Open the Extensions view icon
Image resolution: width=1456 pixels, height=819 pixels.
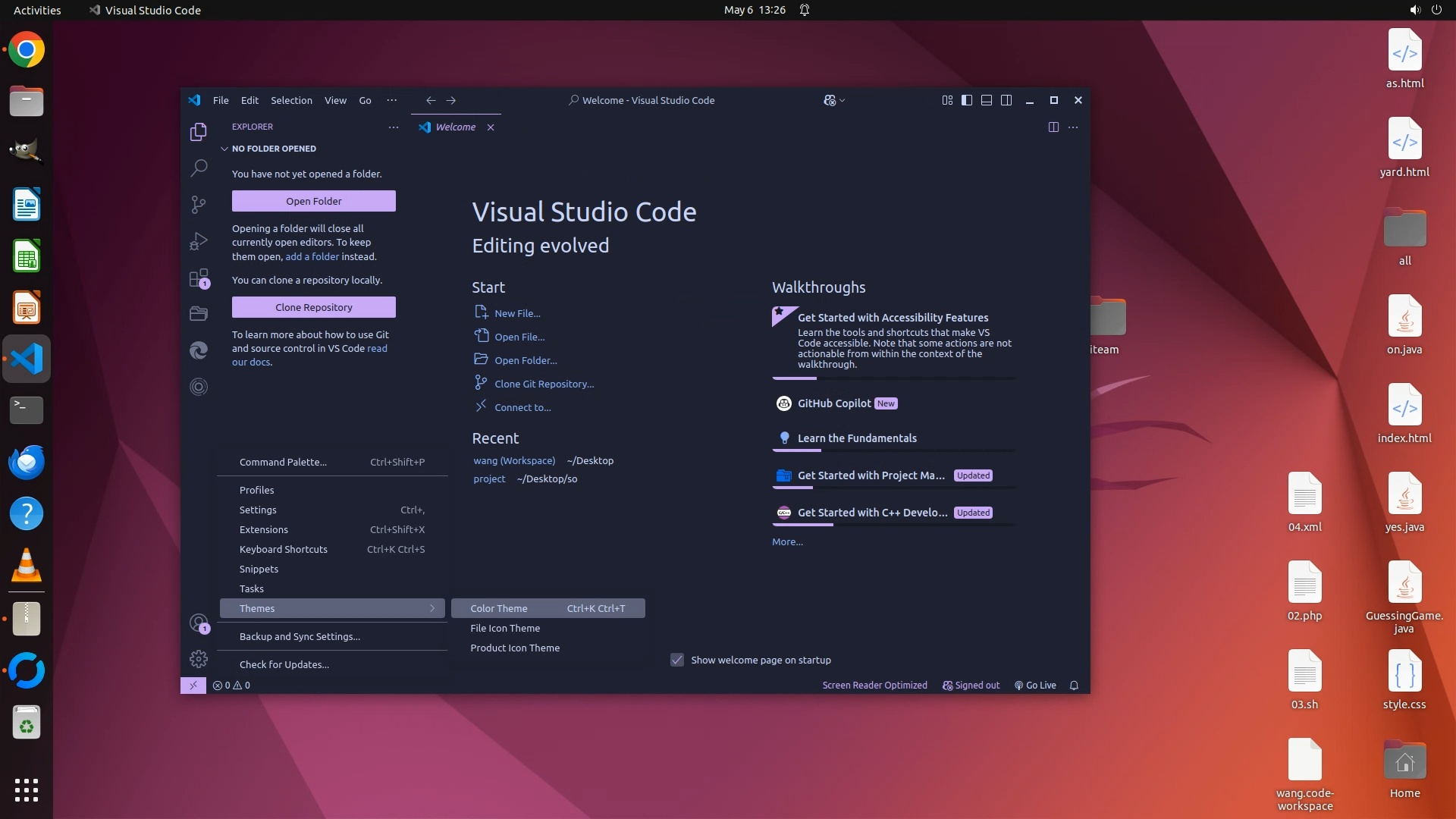[199, 278]
